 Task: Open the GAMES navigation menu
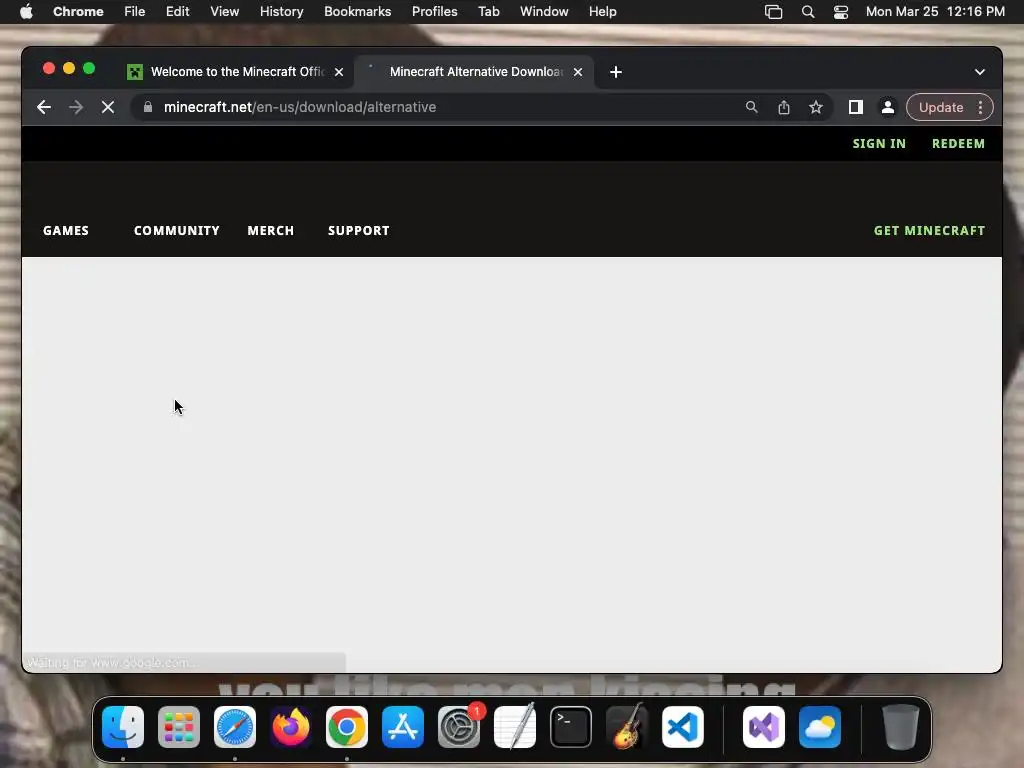[66, 231]
